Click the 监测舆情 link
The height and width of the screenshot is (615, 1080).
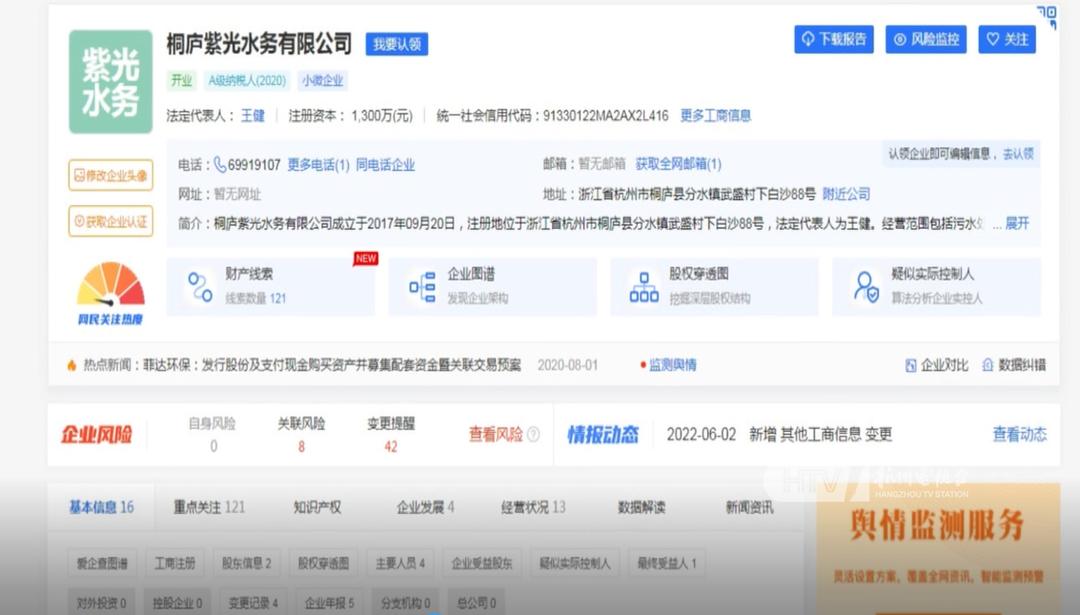(673, 365)
